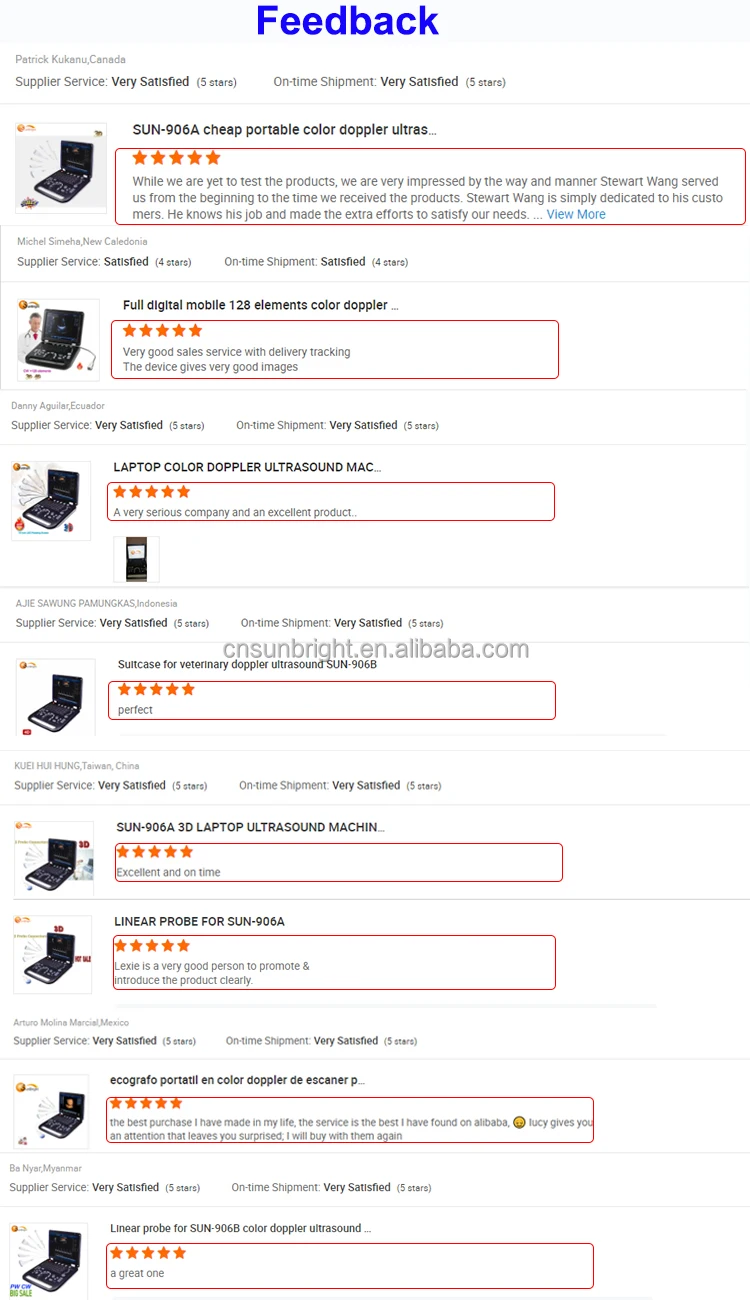Click BIG SALE SUN-906B probe thumbnail
This screenshot has height=1300, width=750.
coord(49,1261)
